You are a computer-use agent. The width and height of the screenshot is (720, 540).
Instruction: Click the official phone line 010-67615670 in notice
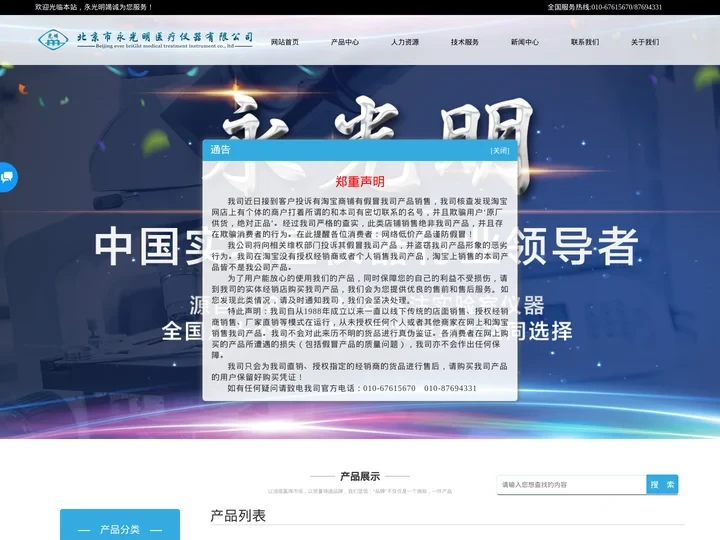[389, 388]
